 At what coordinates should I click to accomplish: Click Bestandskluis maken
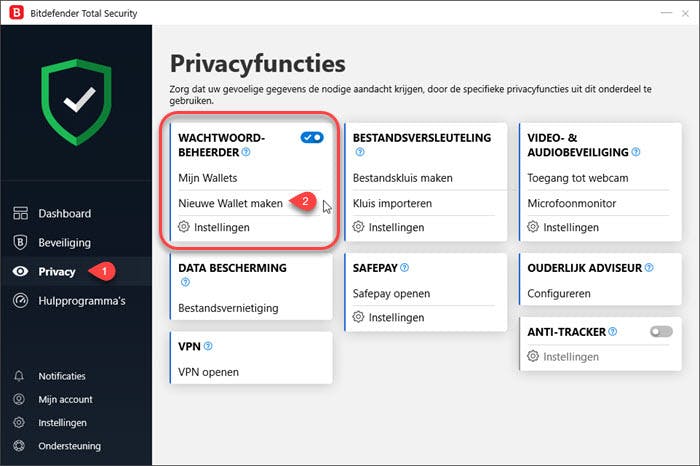pyautogui.click(x=402, y=178)
